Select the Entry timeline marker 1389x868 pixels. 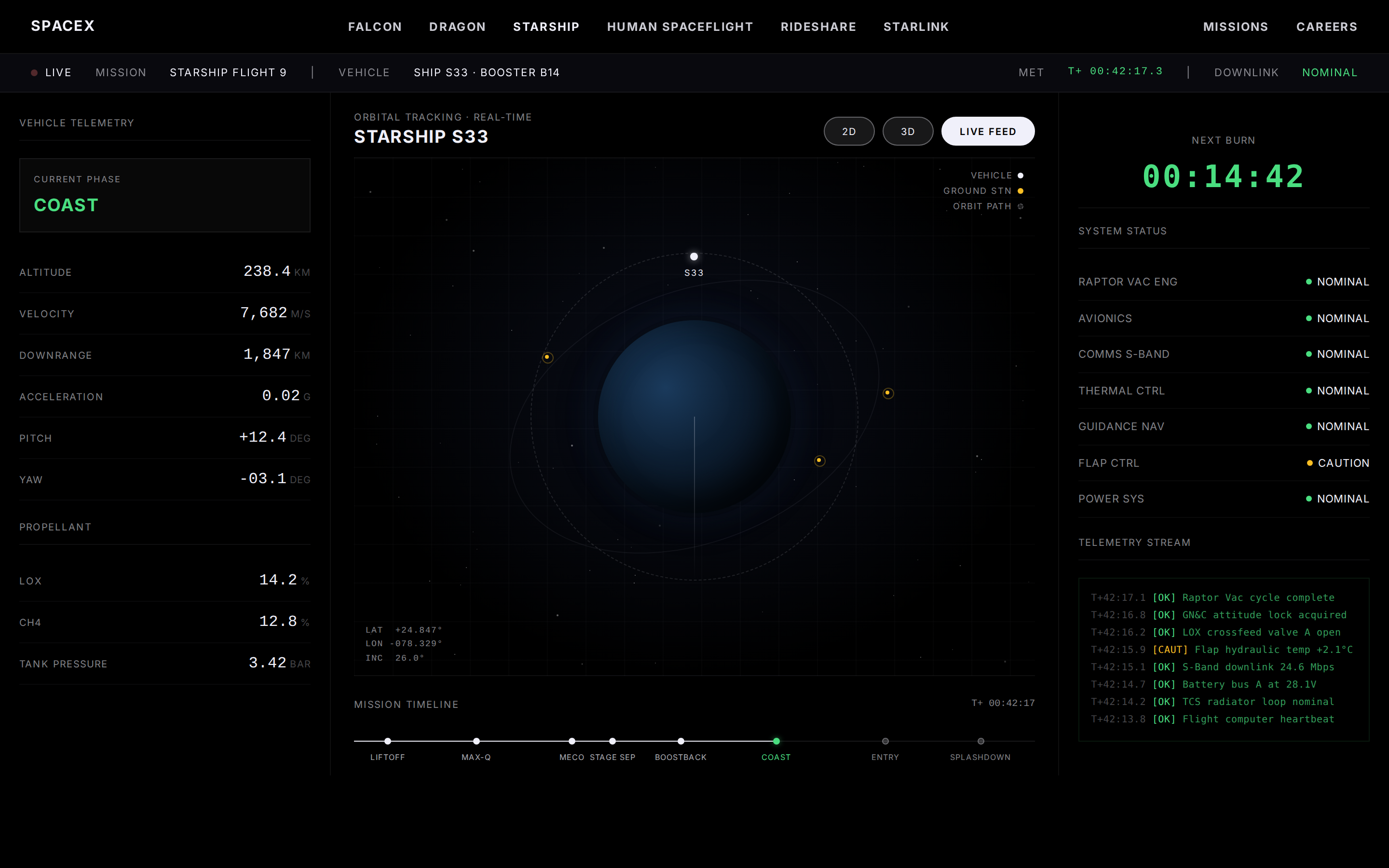(x=885, y=741)
